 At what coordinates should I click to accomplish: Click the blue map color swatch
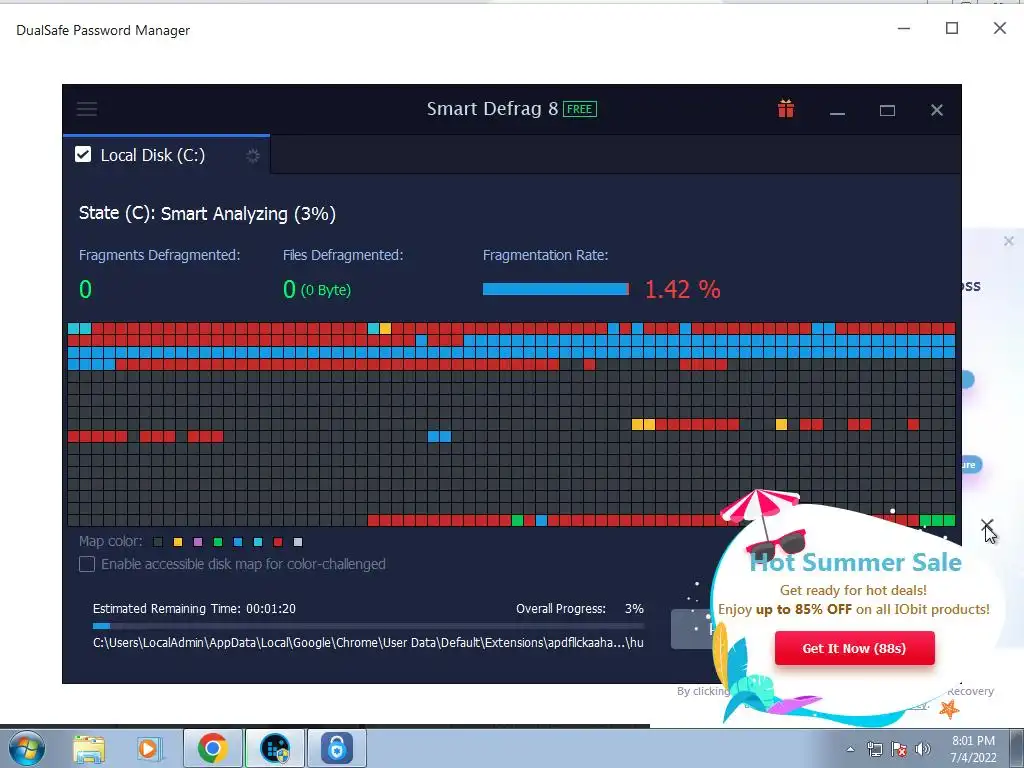coord(238,542)
